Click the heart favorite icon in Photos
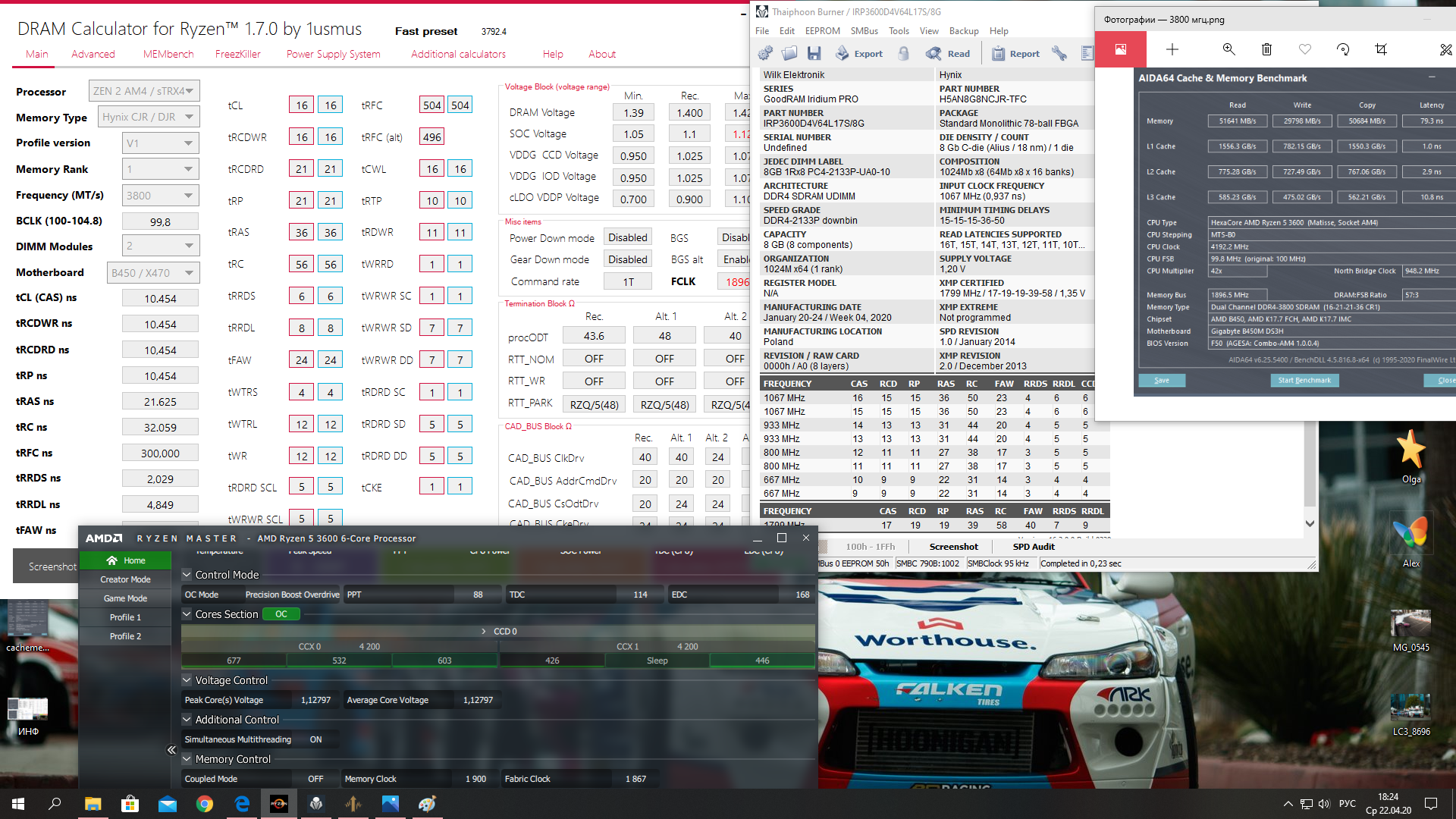This screenshot has width=1456, height=819. [1304, 49]
